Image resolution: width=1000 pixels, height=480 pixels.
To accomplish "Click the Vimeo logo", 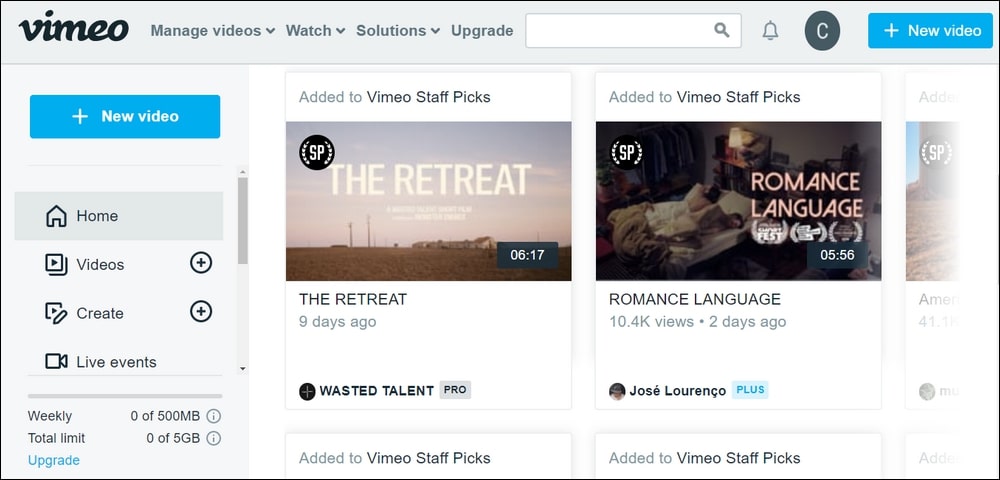I will pyautogui.click(x=73, y=29).
